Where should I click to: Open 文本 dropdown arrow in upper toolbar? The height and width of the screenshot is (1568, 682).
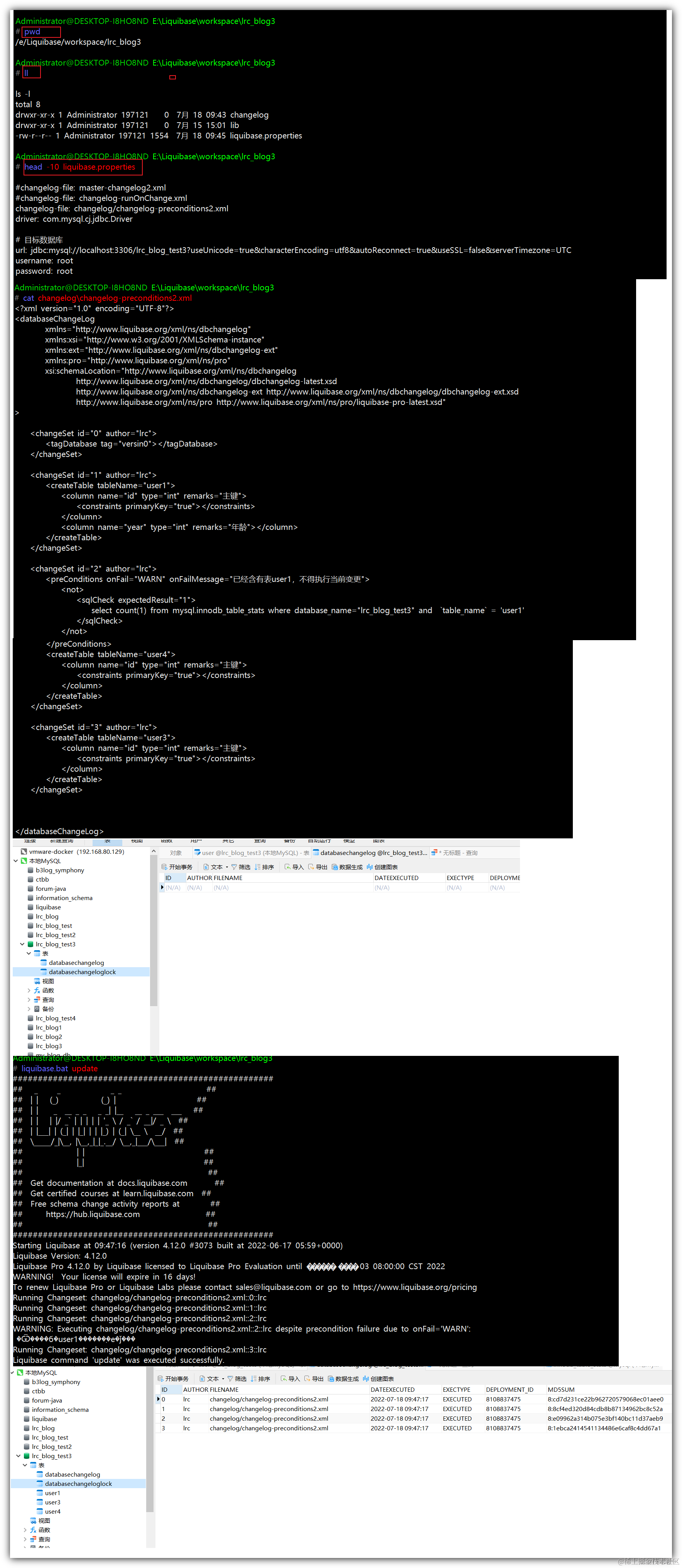(227, 867)
